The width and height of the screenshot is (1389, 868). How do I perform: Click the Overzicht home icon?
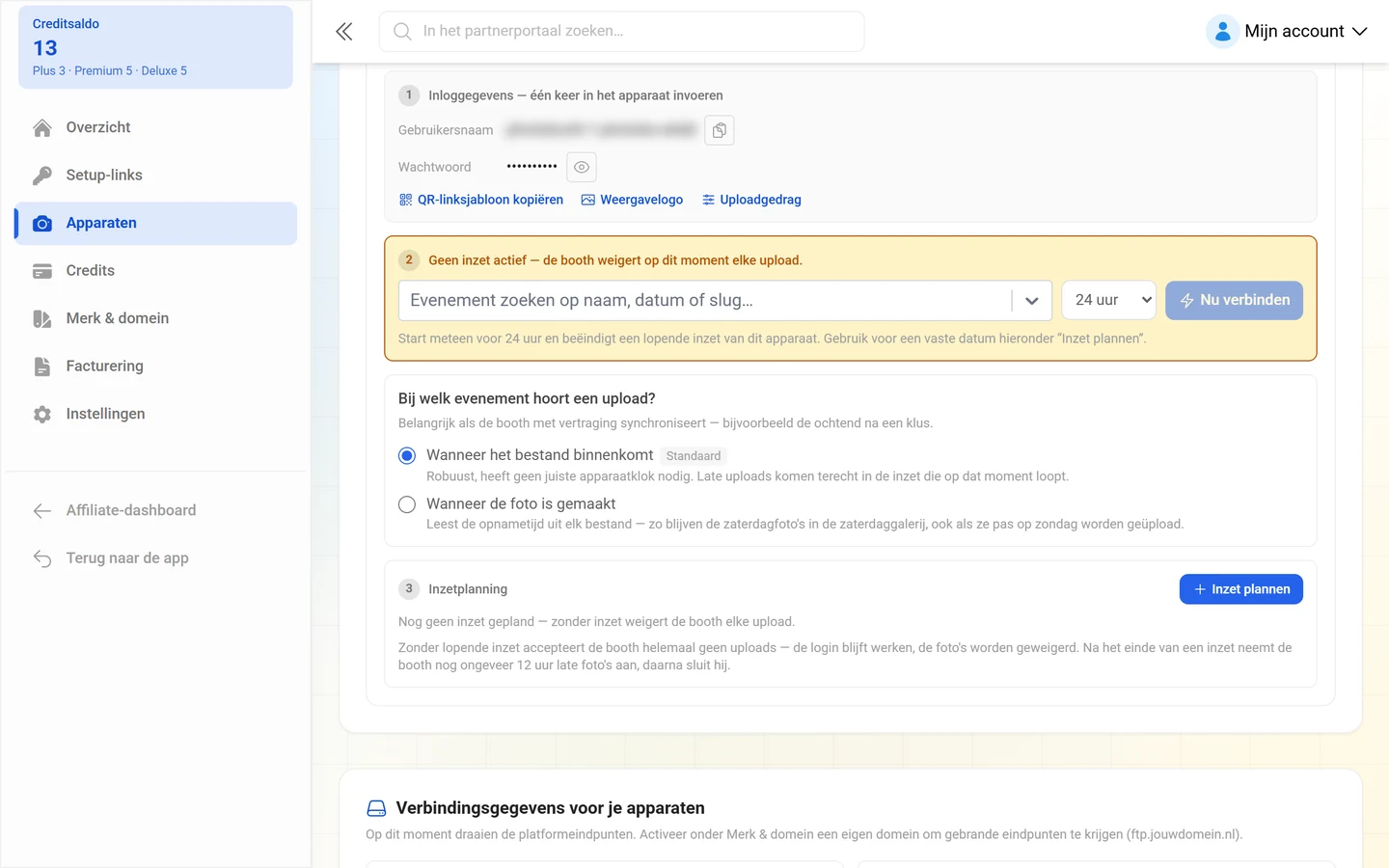point(42,127)
